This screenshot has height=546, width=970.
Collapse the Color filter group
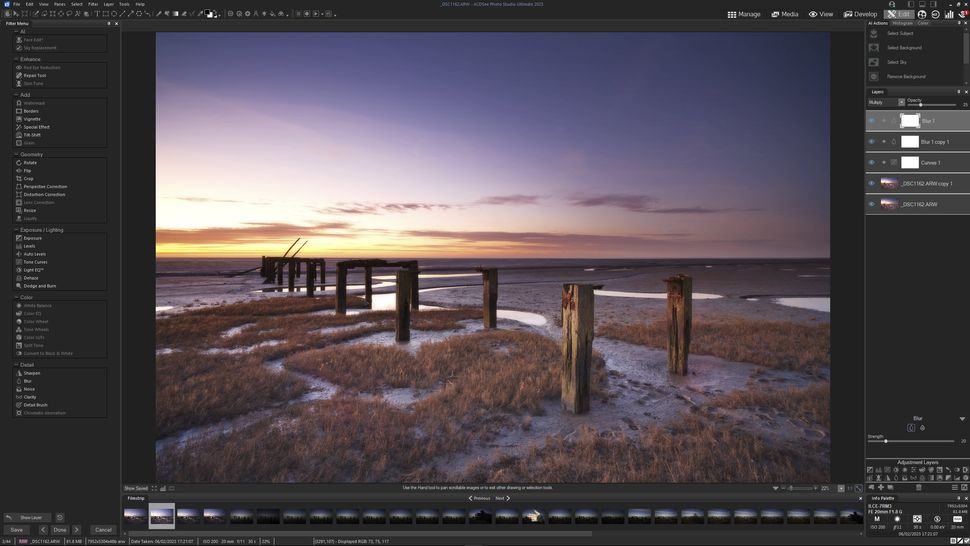coord(16,297)
